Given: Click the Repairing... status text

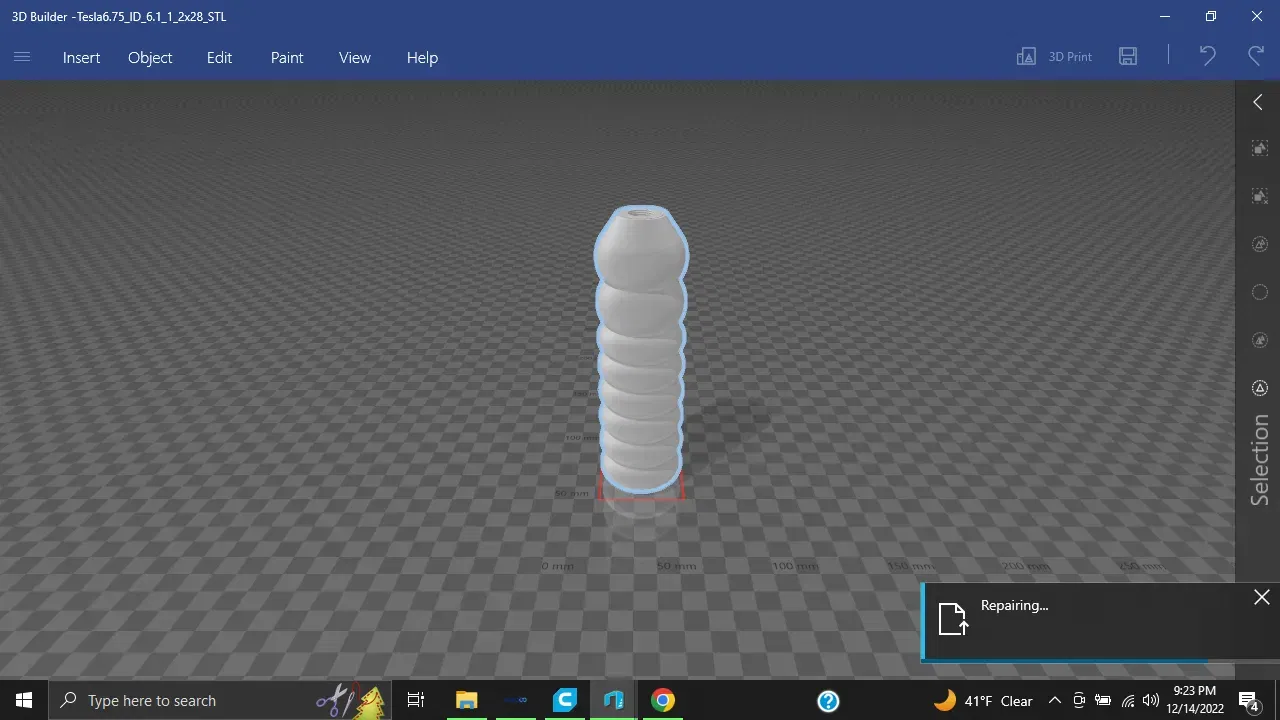Looking at the screenshot, I should click(x=1014, y=605).
